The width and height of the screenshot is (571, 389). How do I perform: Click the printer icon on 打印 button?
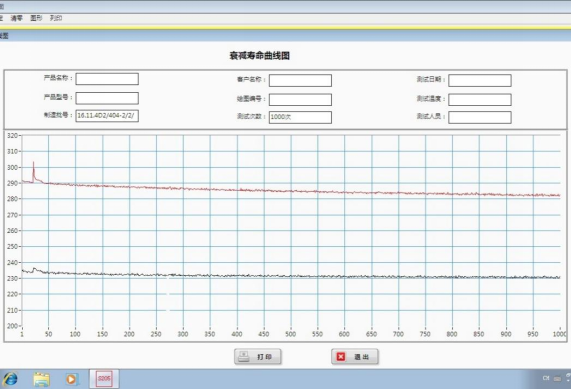click(243, 357)
